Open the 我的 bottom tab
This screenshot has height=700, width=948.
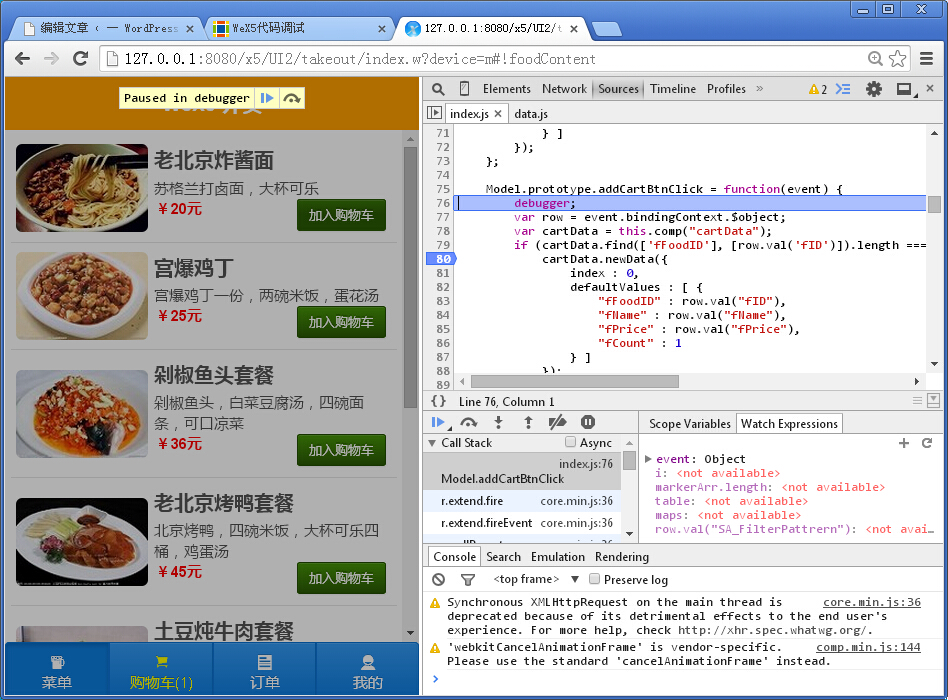(x=368, y=671)
